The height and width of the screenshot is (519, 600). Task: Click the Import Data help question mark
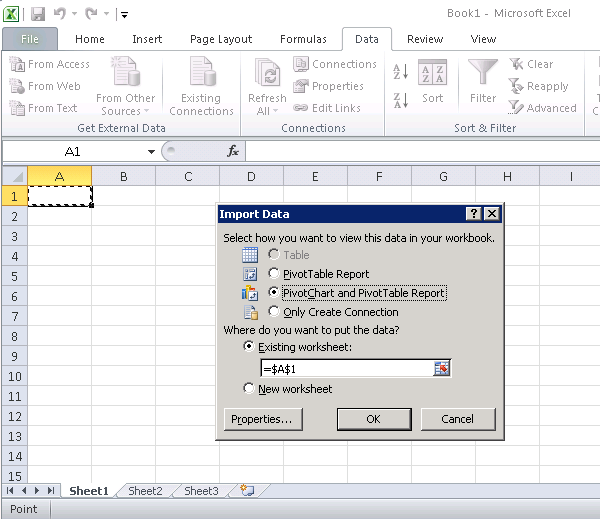pyautogui.click(x=473, y=214)
